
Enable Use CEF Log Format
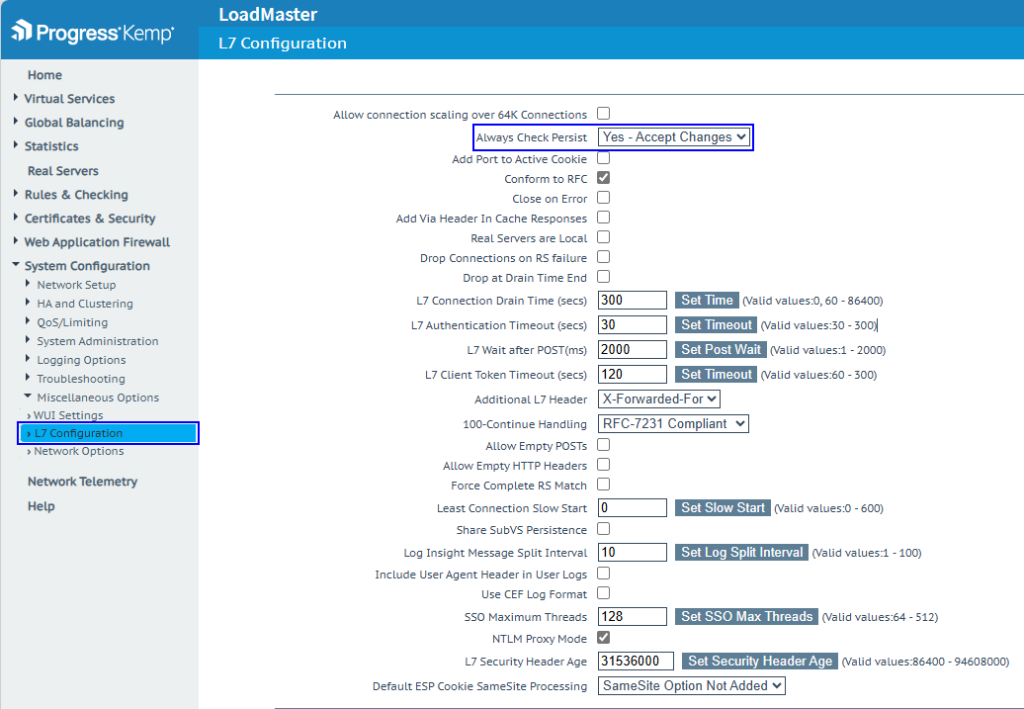[603, 593]
